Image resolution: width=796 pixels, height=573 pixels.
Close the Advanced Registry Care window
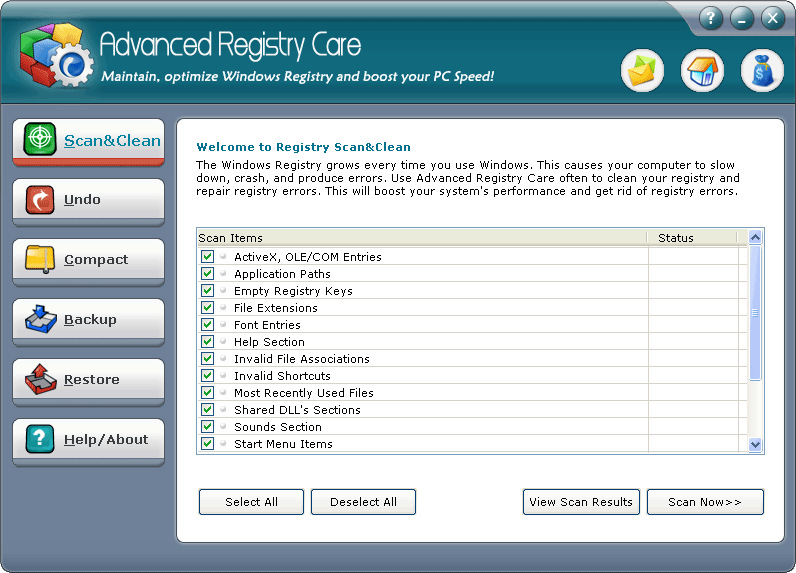(773, 19)
